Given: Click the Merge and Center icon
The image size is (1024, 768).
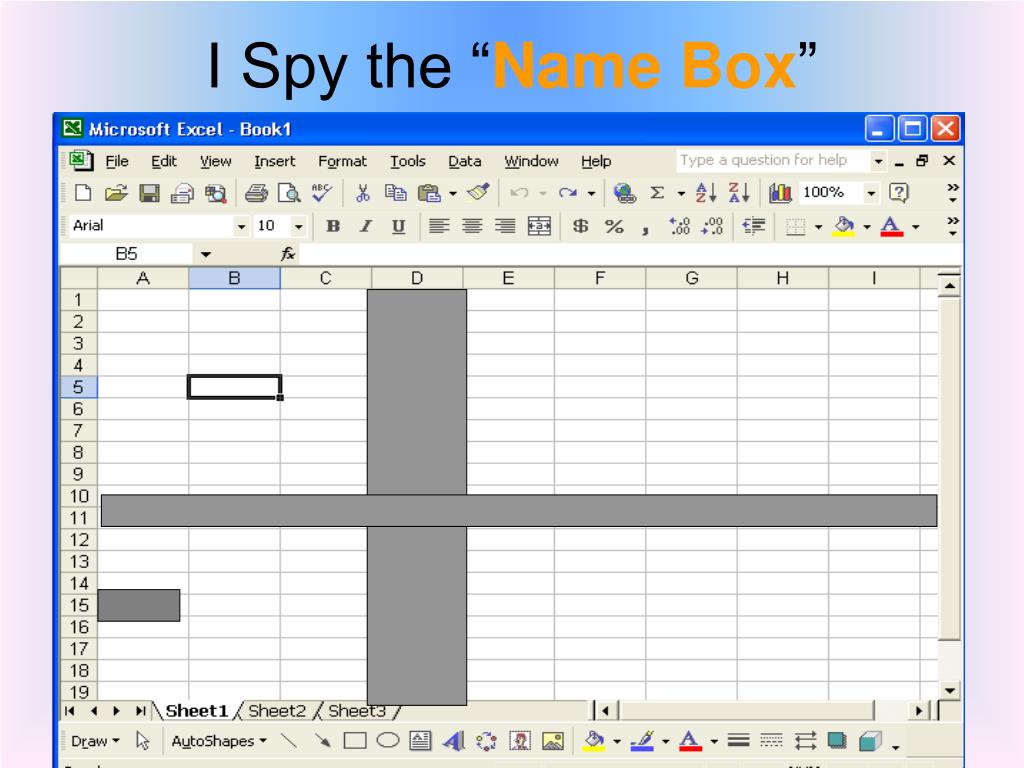Looking at the screenshot, I should coord(539,226).
